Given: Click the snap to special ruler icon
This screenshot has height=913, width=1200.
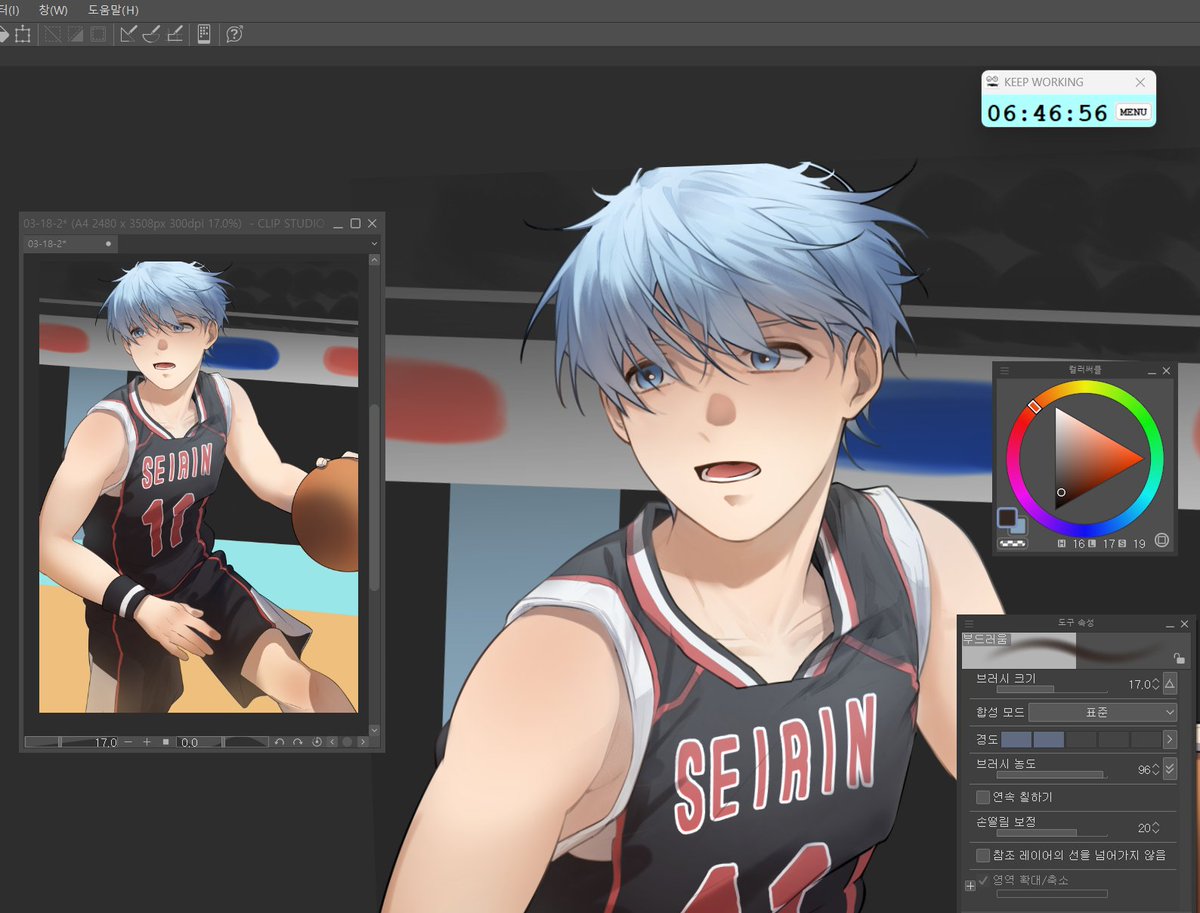Looking at the screenshot, I should pos(151,34).
